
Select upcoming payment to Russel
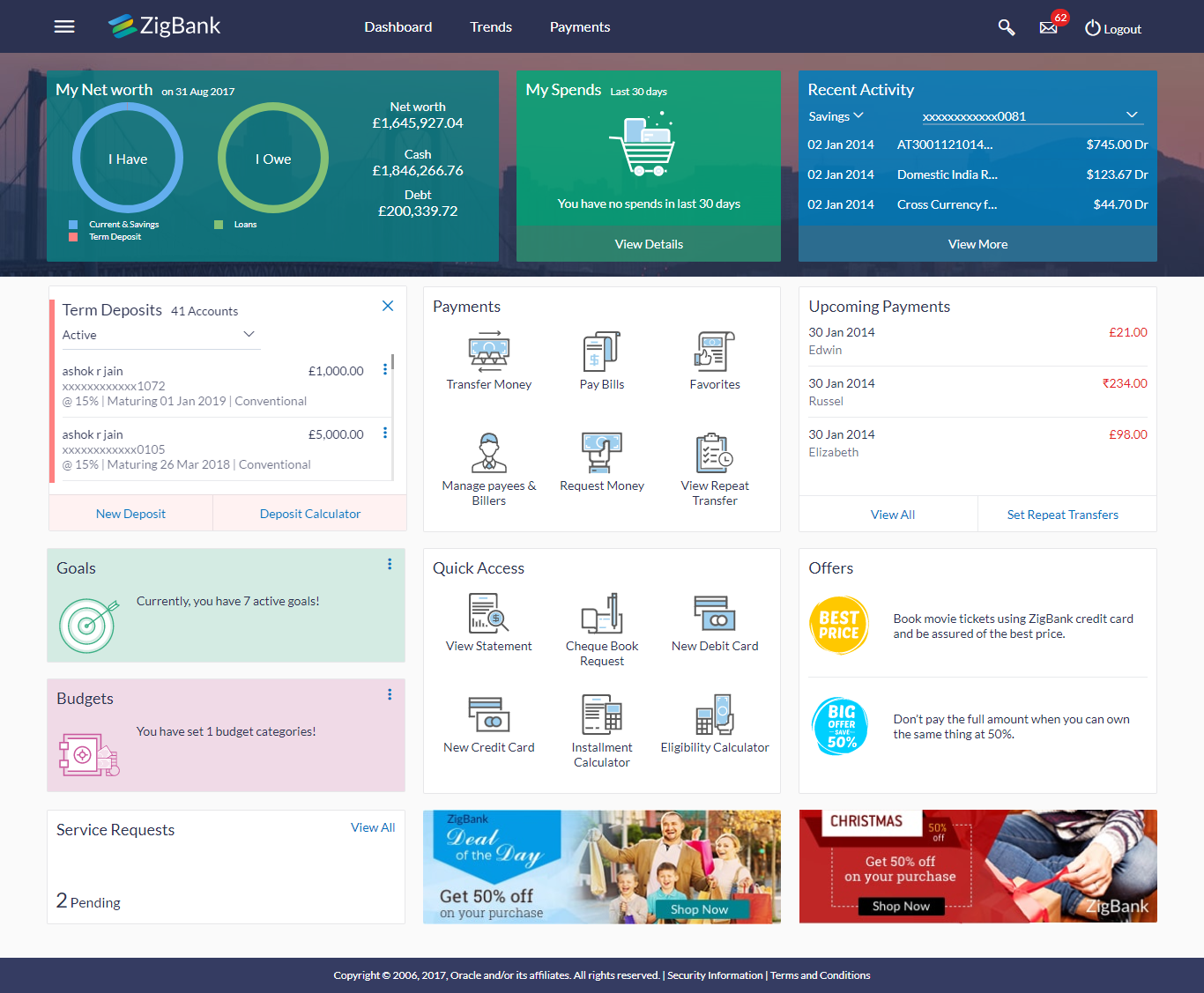(x=977, y=392)
